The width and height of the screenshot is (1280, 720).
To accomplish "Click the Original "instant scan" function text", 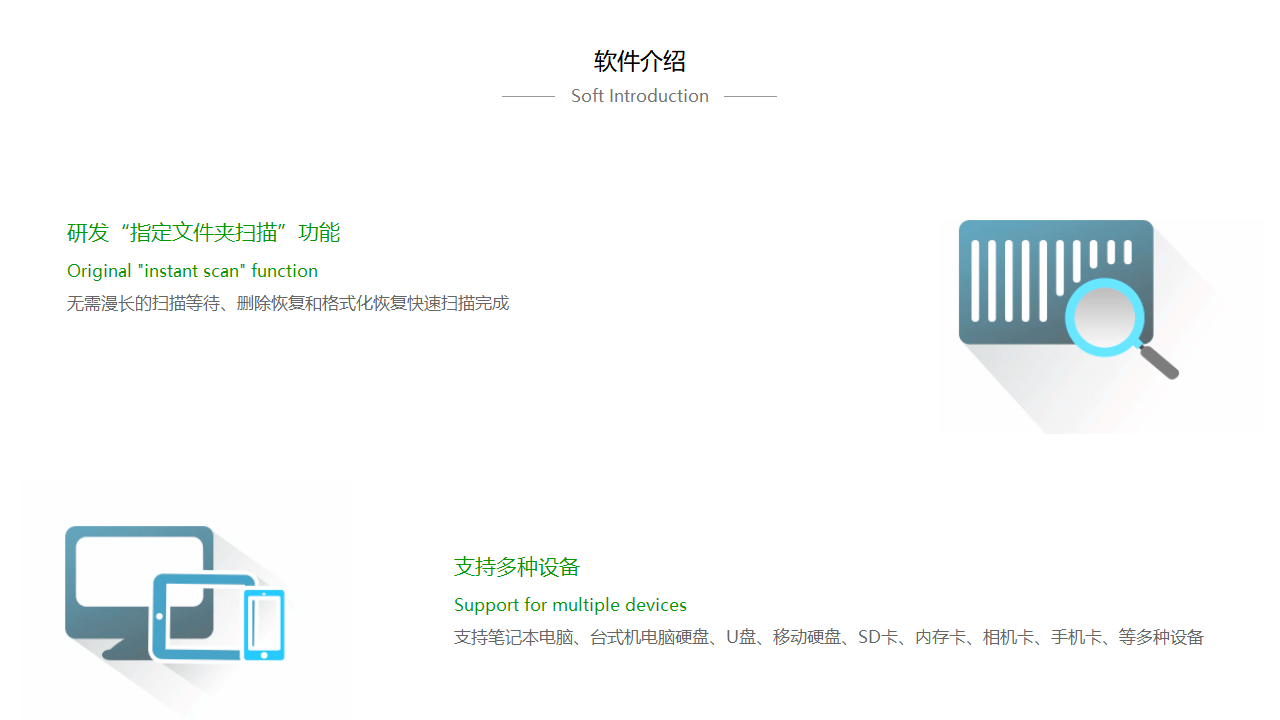I will click(192, 271).
